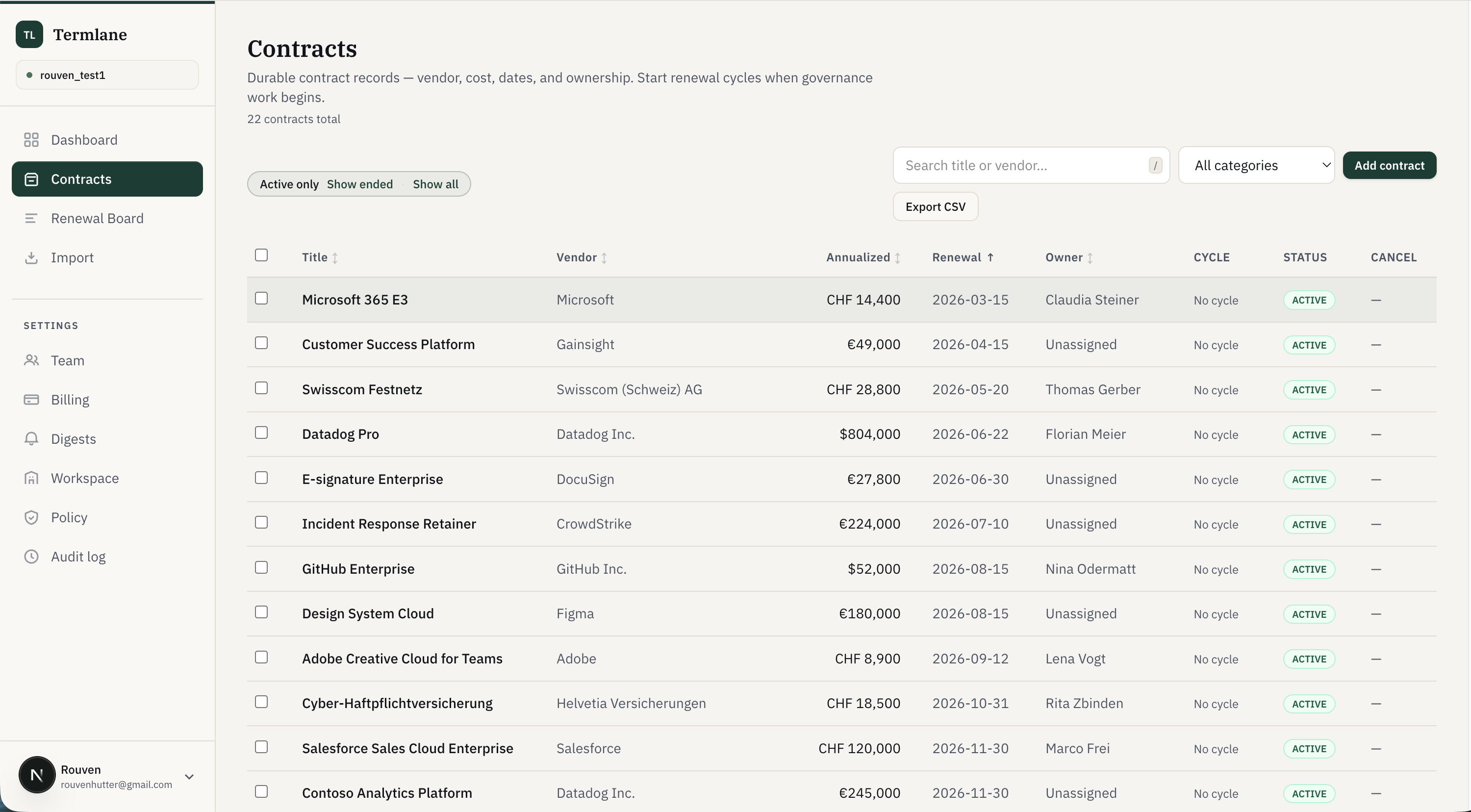Open the Salesforce Sales Cloud Enterprise contract
This screenshot has height=812, width=1471.
pyautogui.click(x=407, y=748)
